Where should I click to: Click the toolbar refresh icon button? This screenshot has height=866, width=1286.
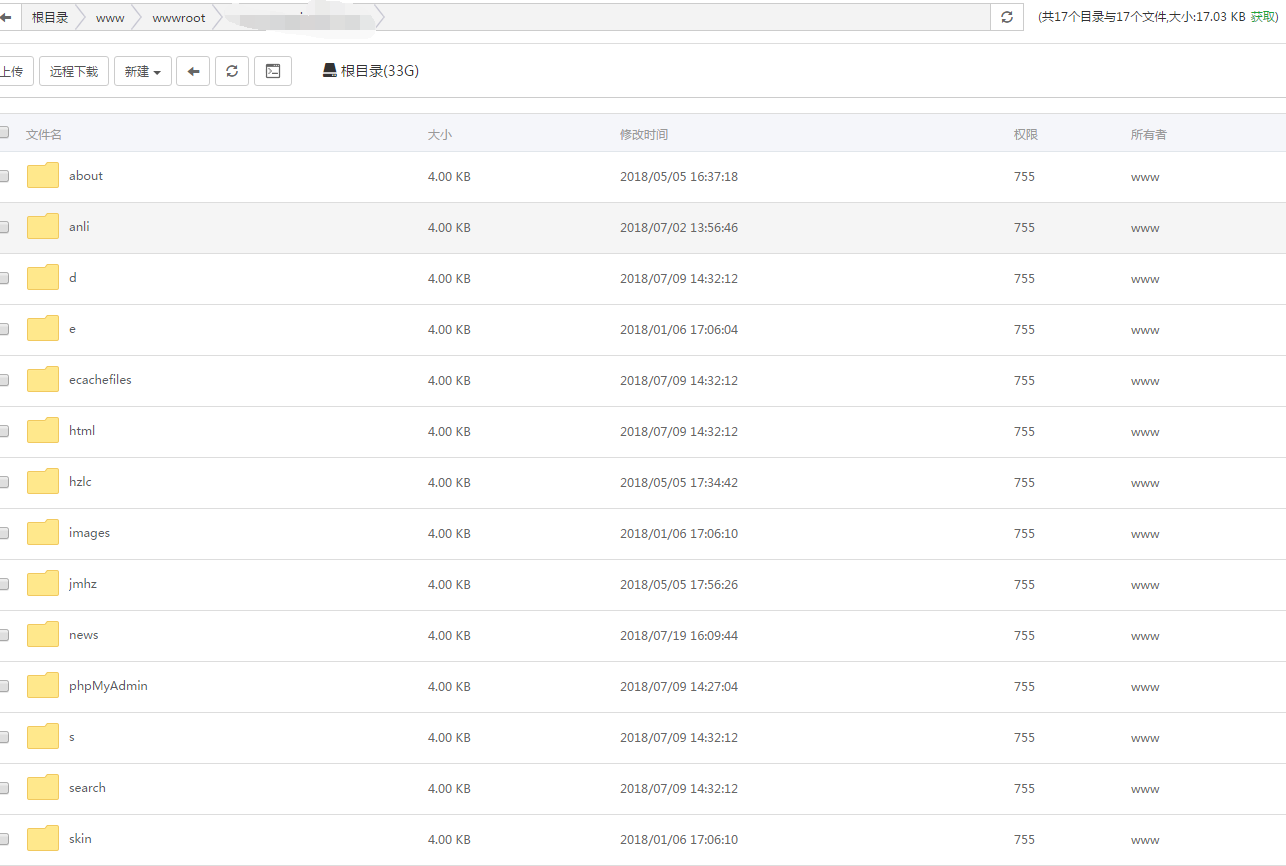pyautogui.click(x=232, y=71)
